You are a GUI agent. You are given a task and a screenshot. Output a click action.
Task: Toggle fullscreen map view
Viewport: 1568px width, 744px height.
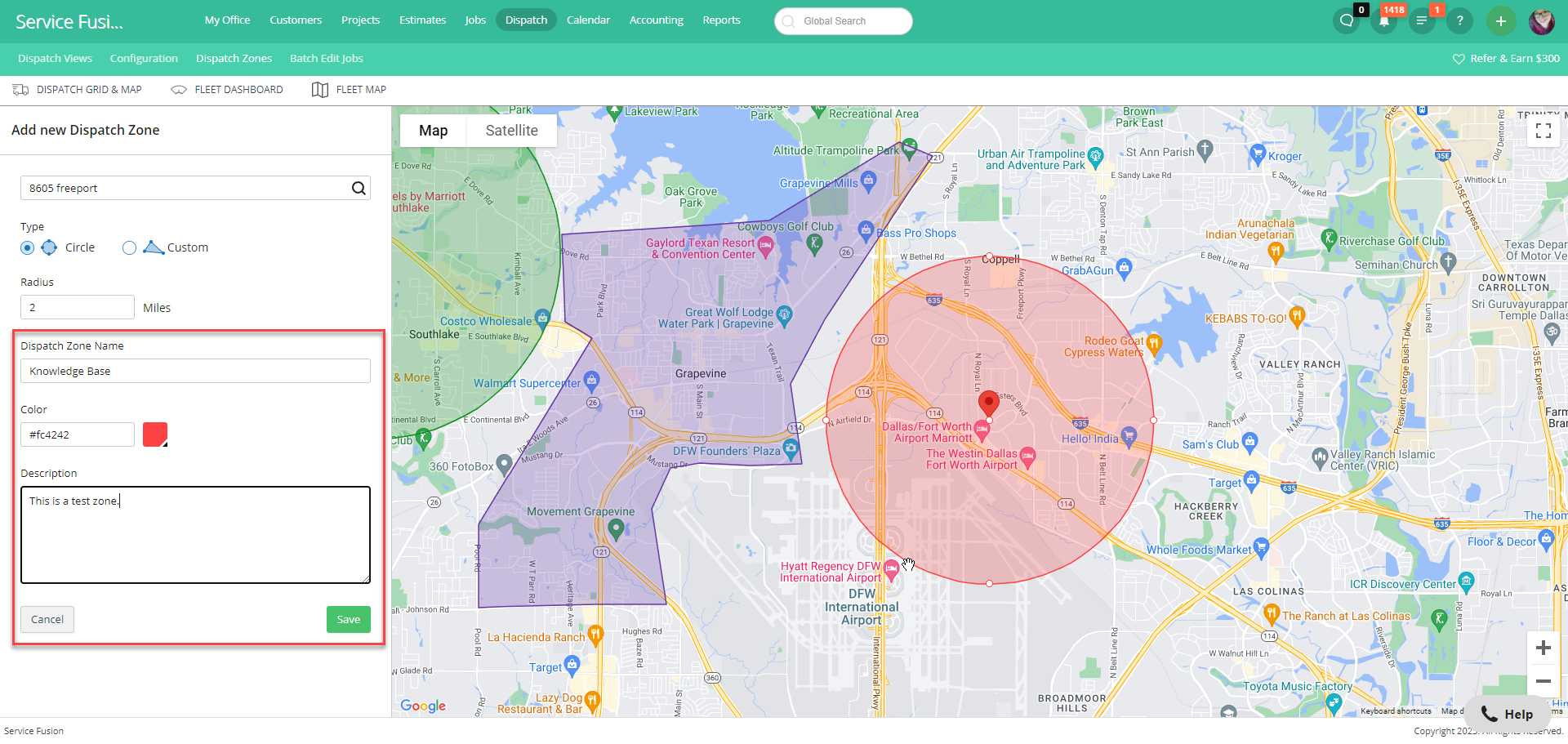[x=1543, y=131]
